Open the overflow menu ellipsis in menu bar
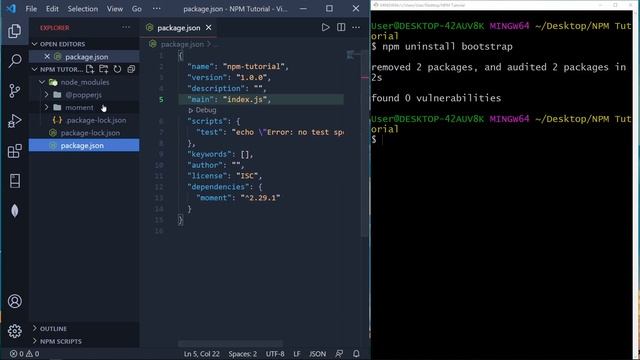This screenshot has width=640, height=360. 156,9
